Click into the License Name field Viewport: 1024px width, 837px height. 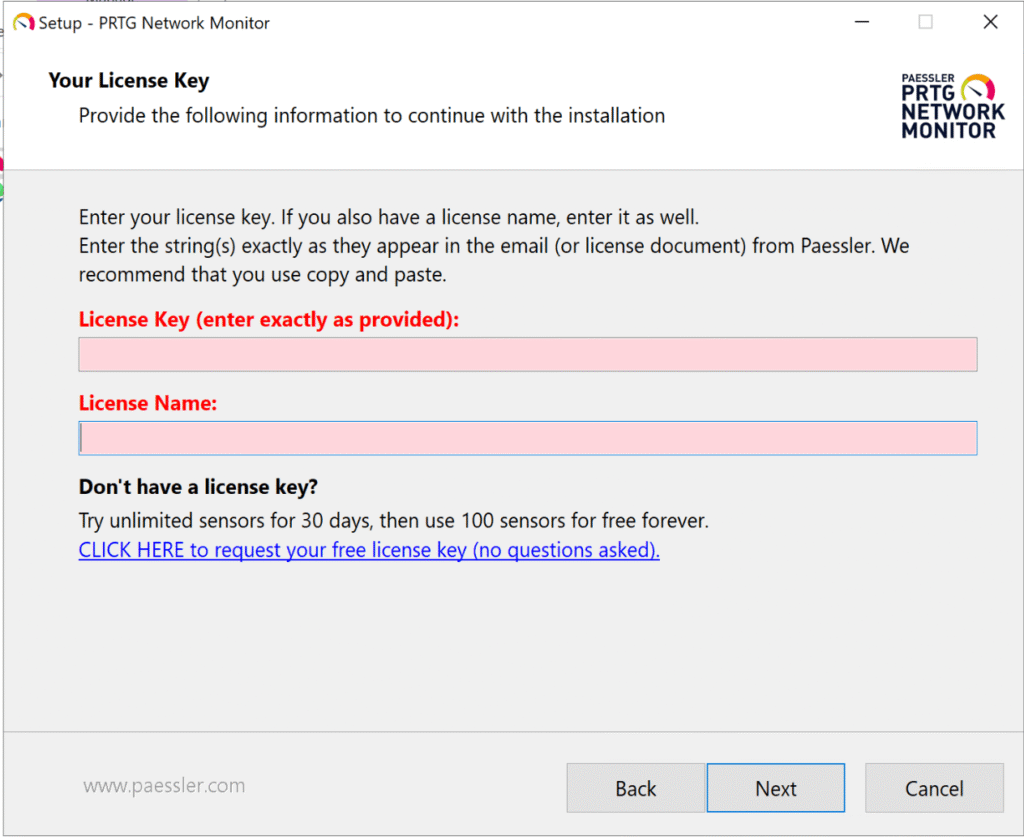pyautogui.click(x=527, y=438)
